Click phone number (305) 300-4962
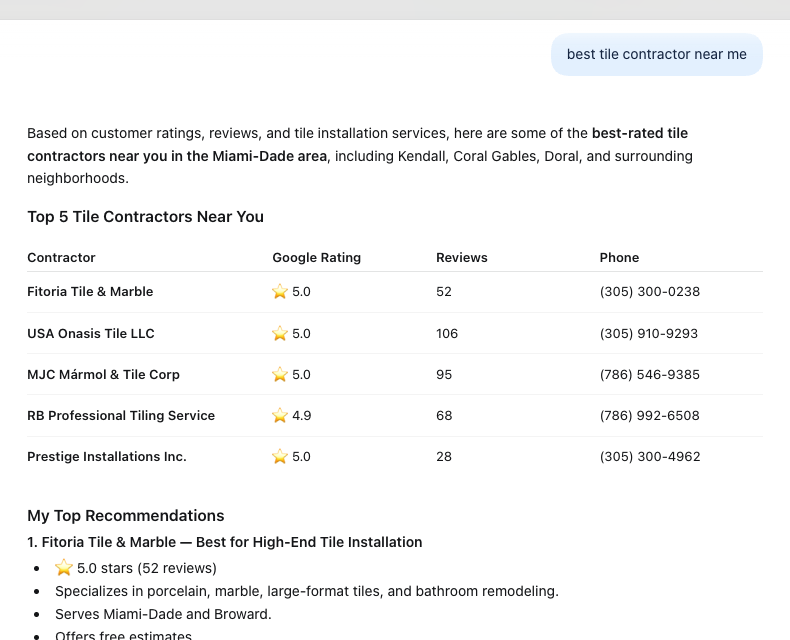790x640 pixels. (650, 457)
